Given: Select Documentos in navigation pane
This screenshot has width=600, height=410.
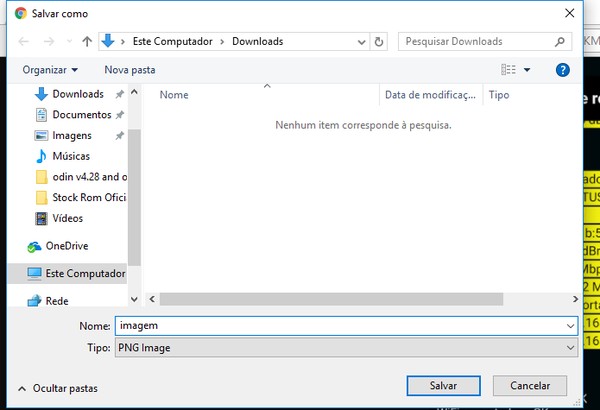Looking at the screenshot, I should click(x=82, y=115).
